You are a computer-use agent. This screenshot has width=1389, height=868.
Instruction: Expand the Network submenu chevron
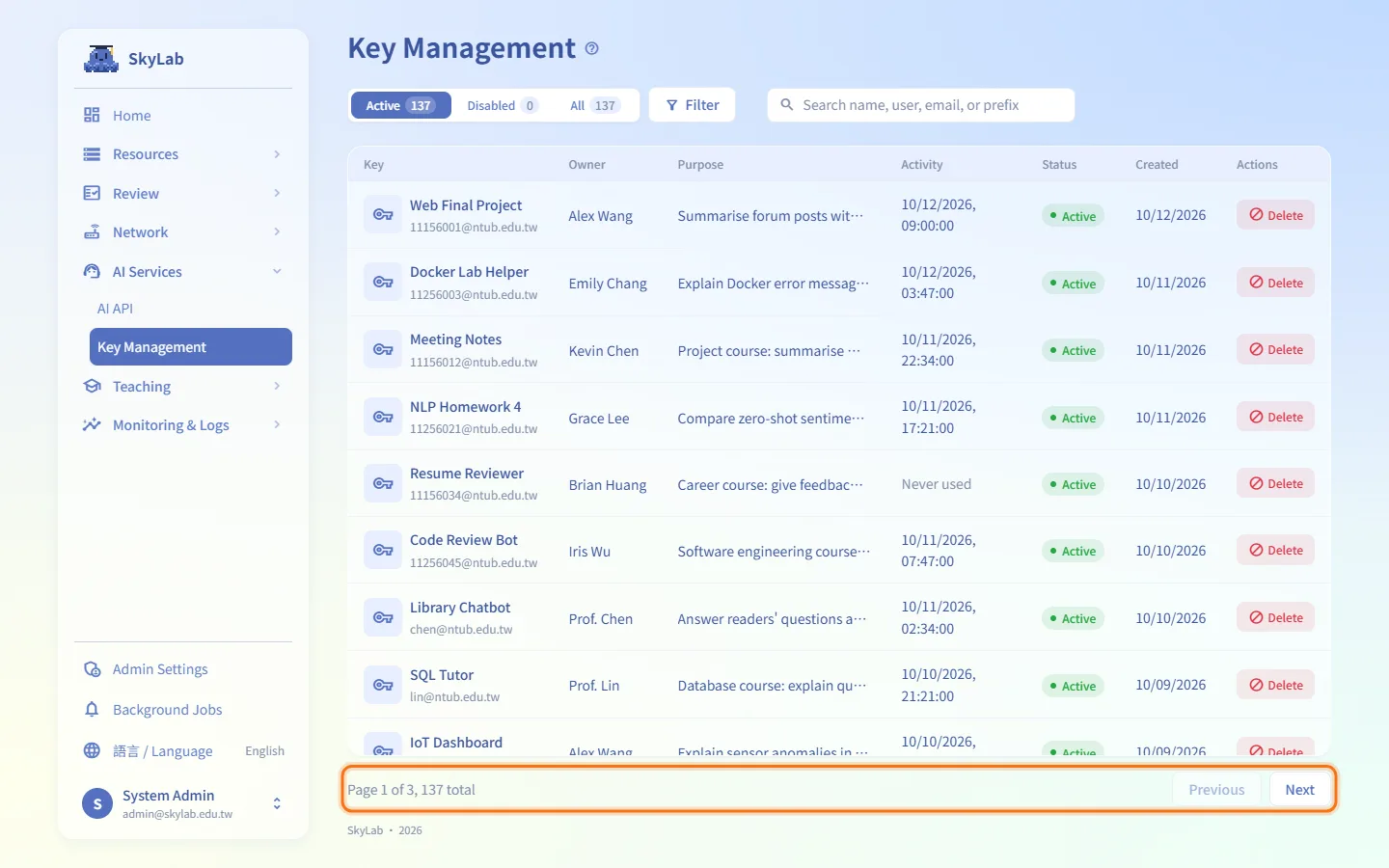tap(277, 232)
